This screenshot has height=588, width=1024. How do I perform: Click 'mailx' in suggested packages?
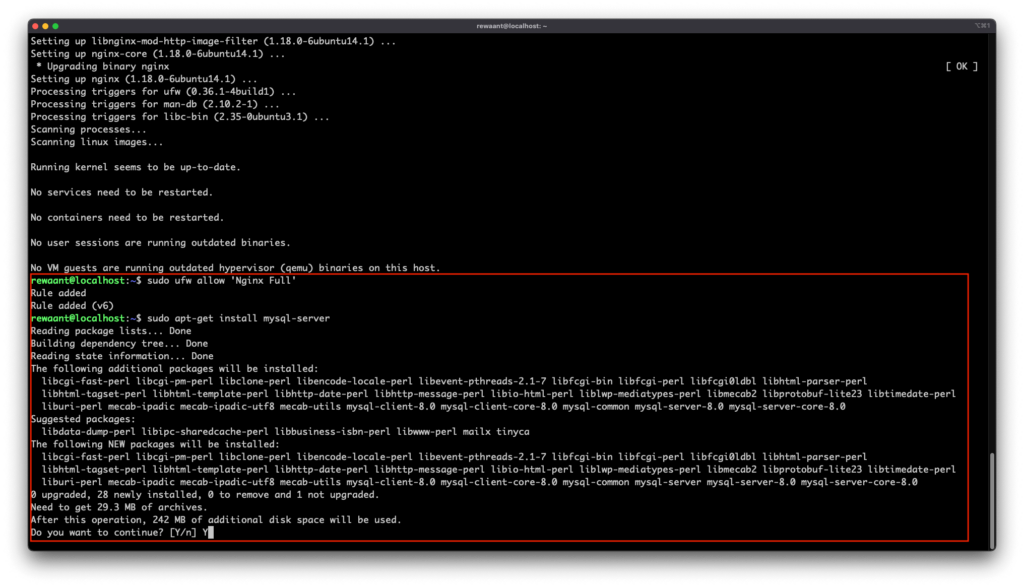477,432
